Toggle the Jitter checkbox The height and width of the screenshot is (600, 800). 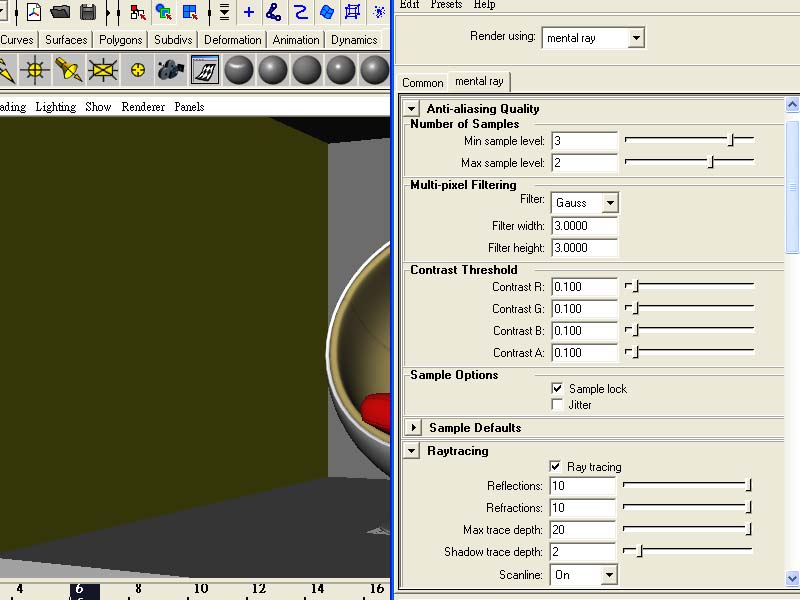pos(557,405)
